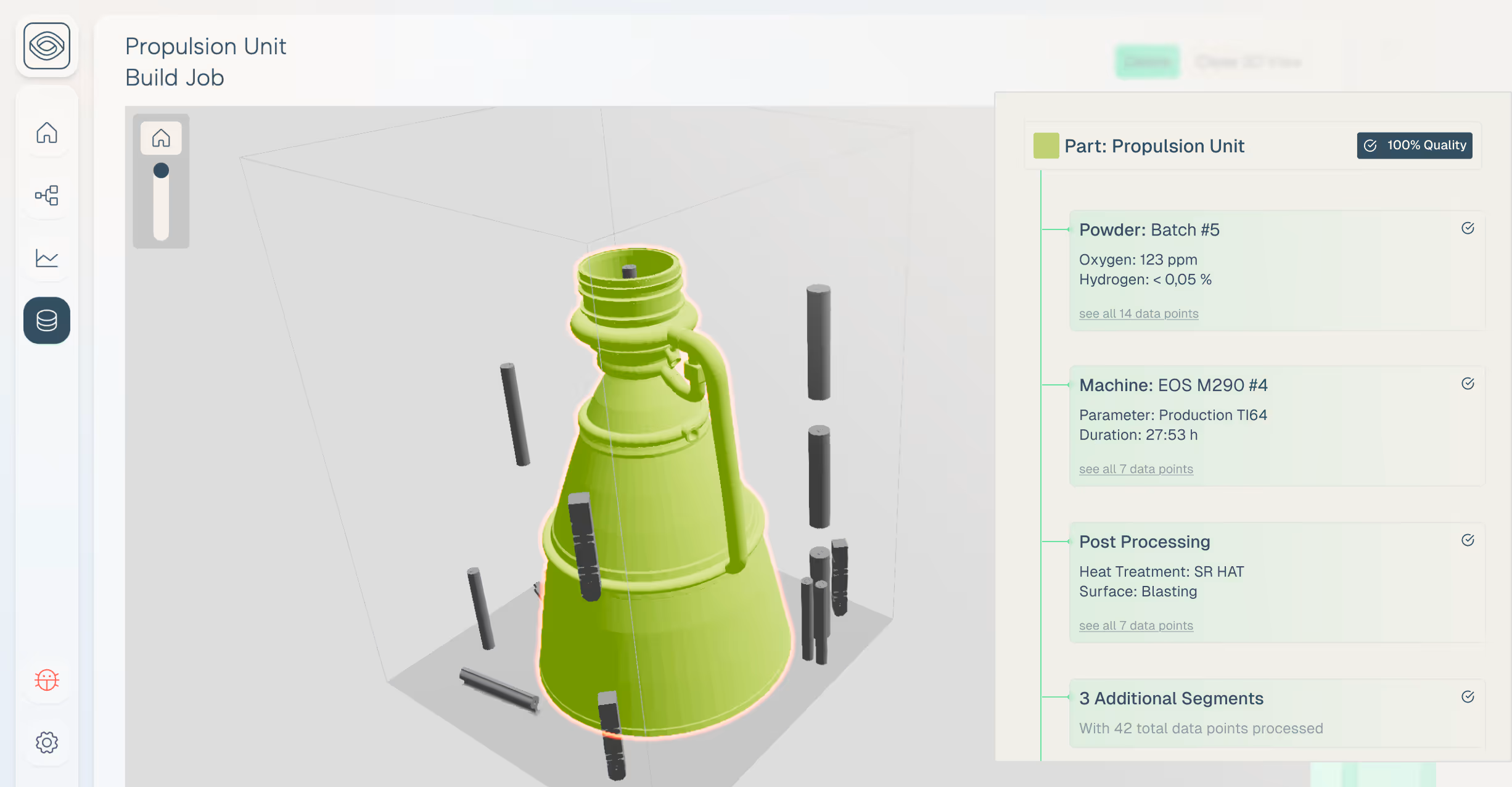
Task: Open the Home sidebar icon
Action: [47, 133]
